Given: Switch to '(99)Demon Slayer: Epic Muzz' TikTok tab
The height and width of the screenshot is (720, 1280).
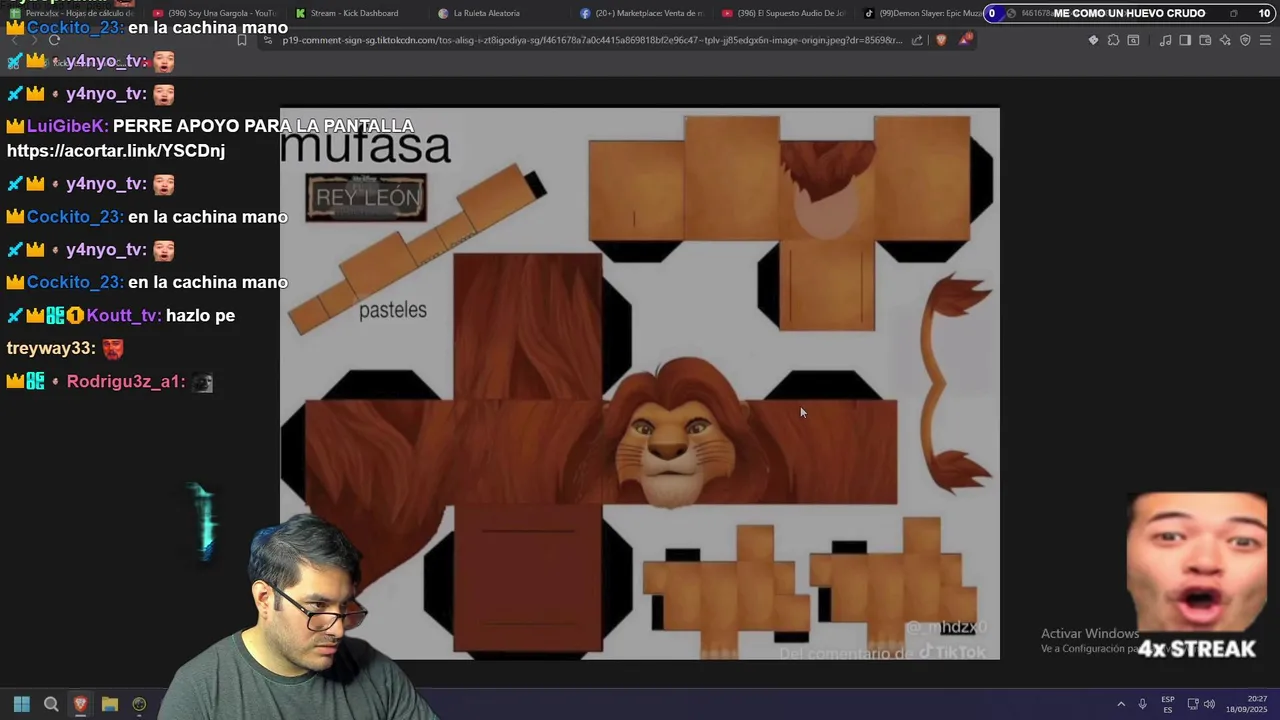Looking at the screenshot, I should tap(923, 13).
